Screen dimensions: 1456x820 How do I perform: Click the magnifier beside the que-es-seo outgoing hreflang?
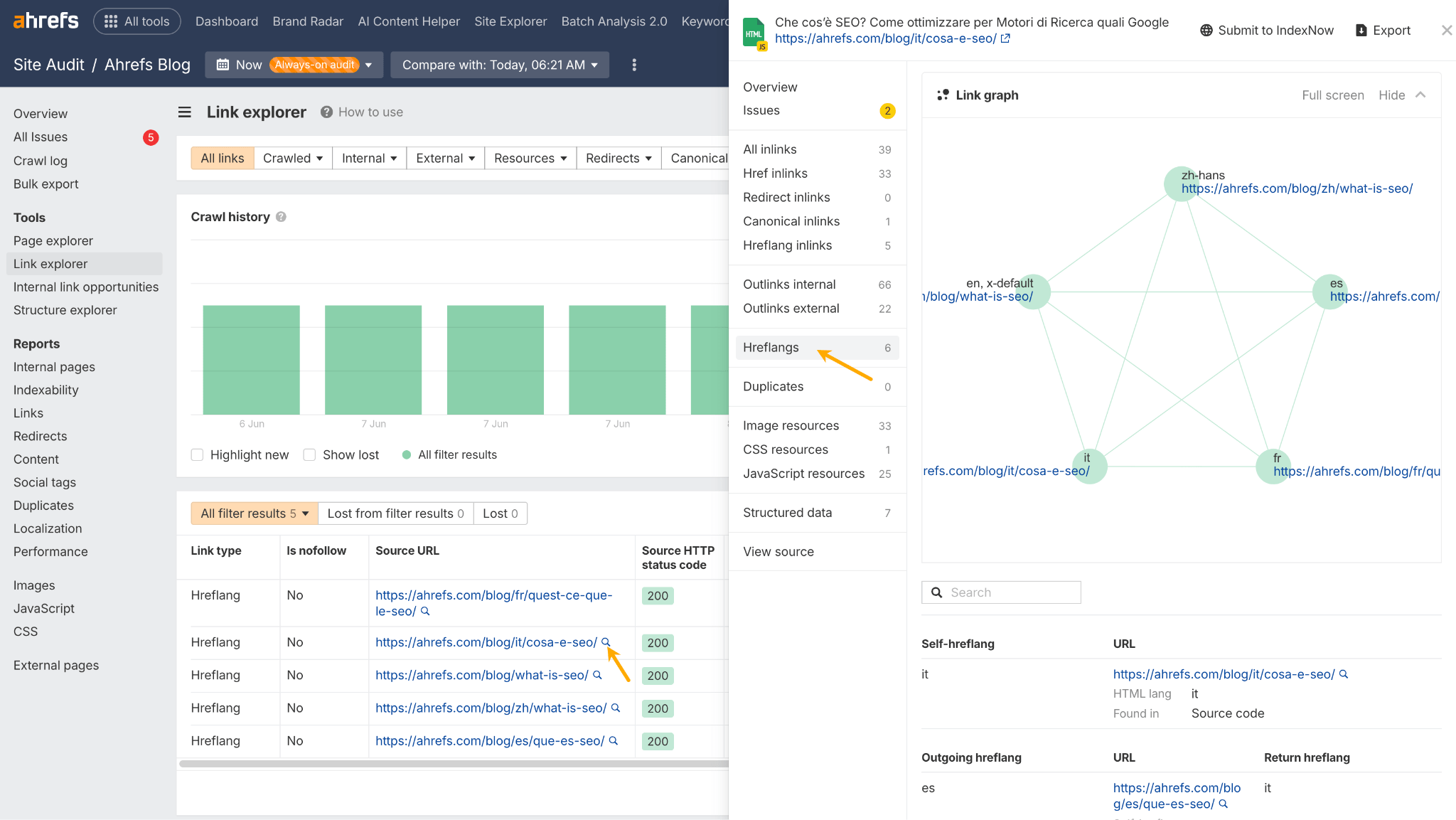pos(1224,804)
